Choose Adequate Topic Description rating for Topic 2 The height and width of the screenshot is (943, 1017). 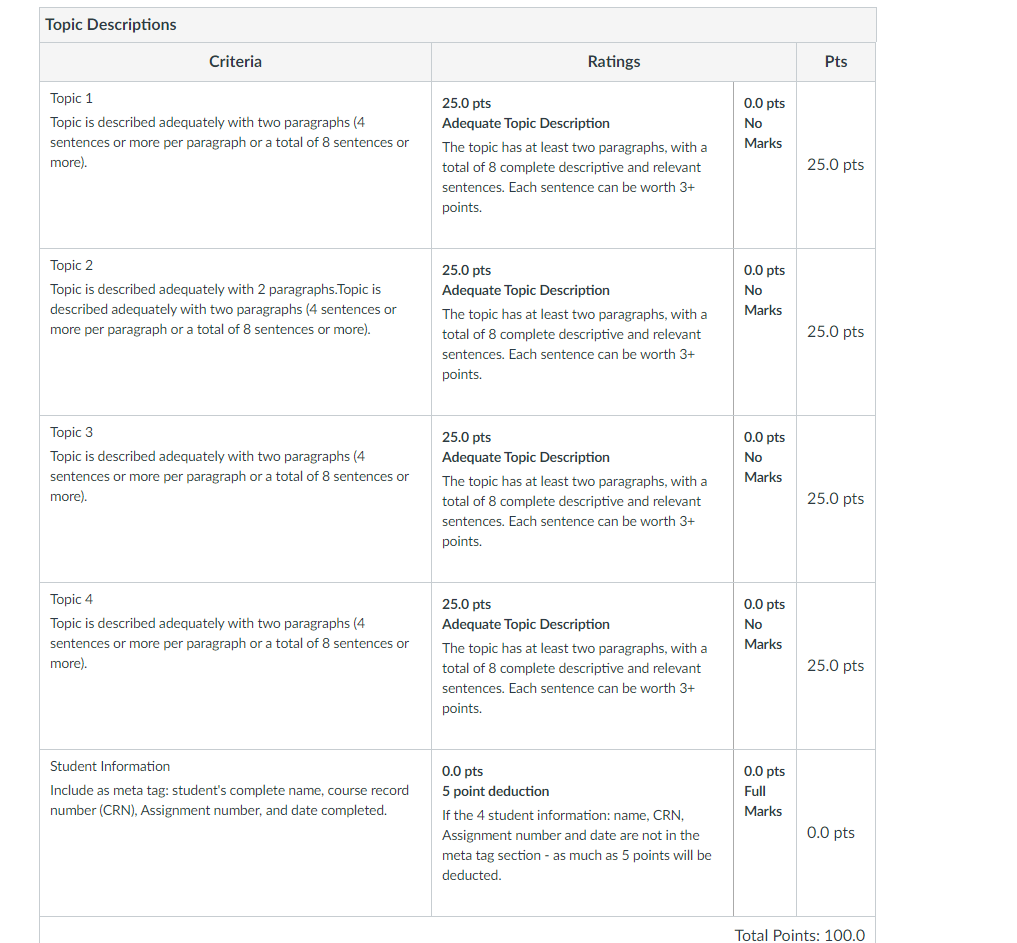pyautogui.click(x=582, y=332)
